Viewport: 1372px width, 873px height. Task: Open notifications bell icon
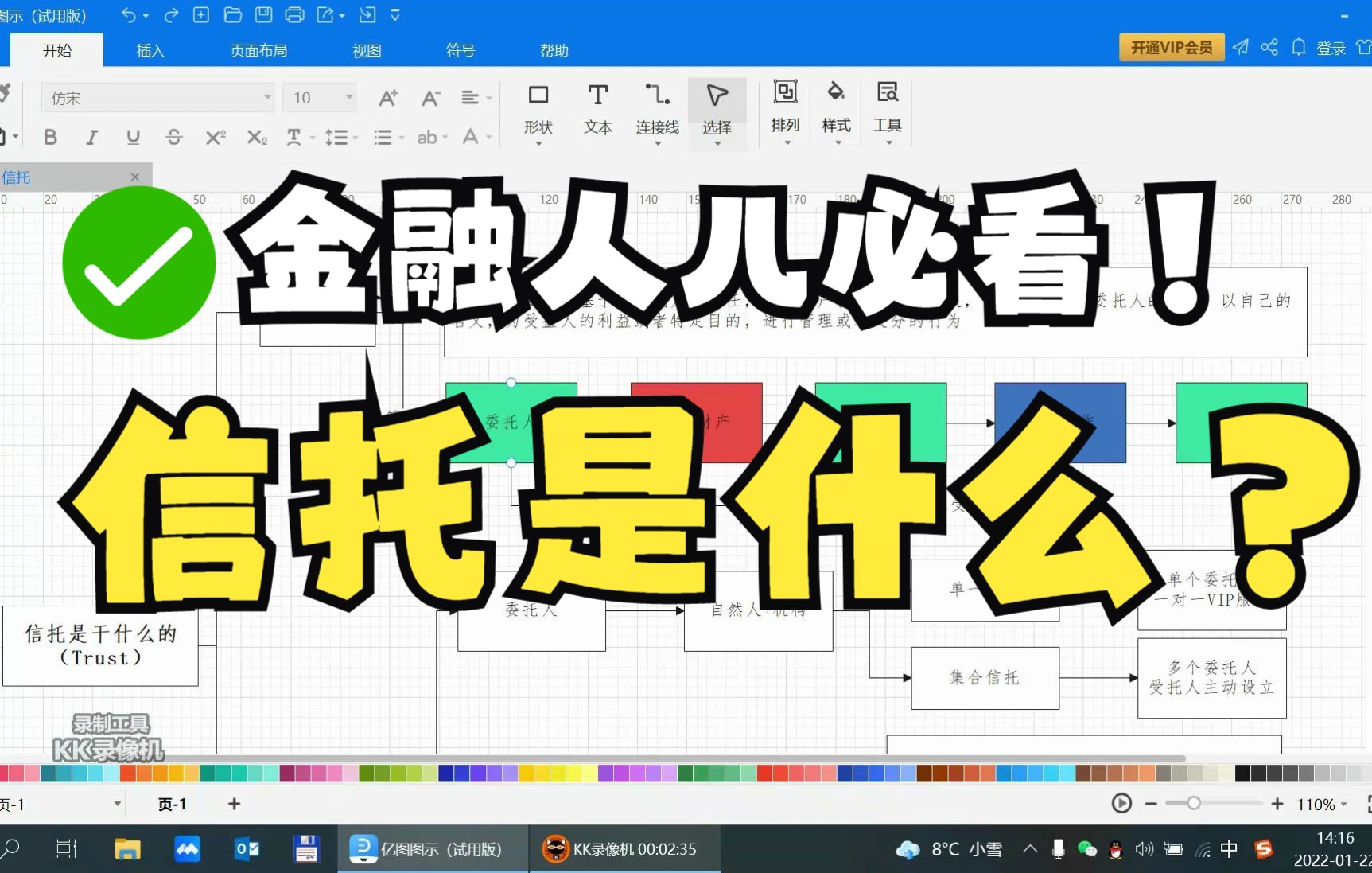[1298, 47]
